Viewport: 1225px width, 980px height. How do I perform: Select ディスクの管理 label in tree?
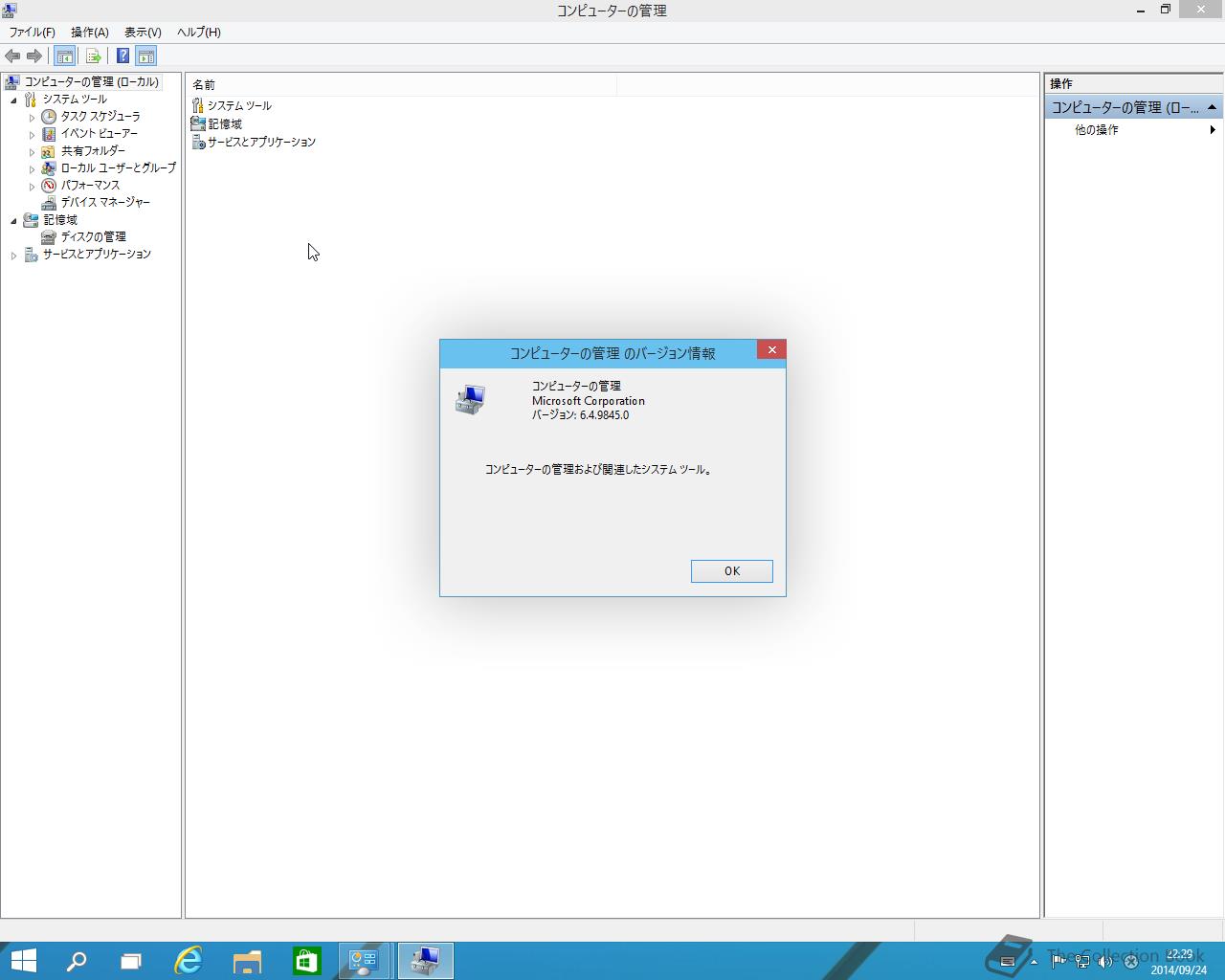tap(94, 237)
